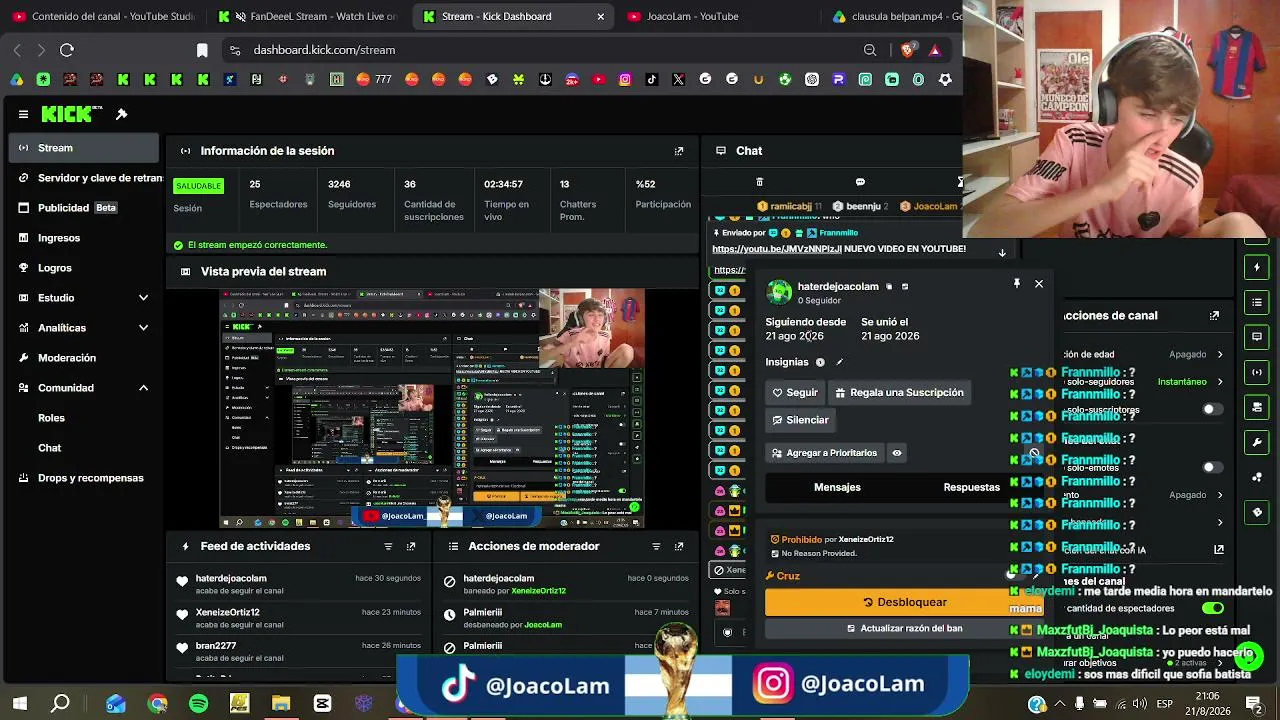Toggle the solo-suscriptores chat switch
This screenshot has width=1280, height=720.
1213,409
